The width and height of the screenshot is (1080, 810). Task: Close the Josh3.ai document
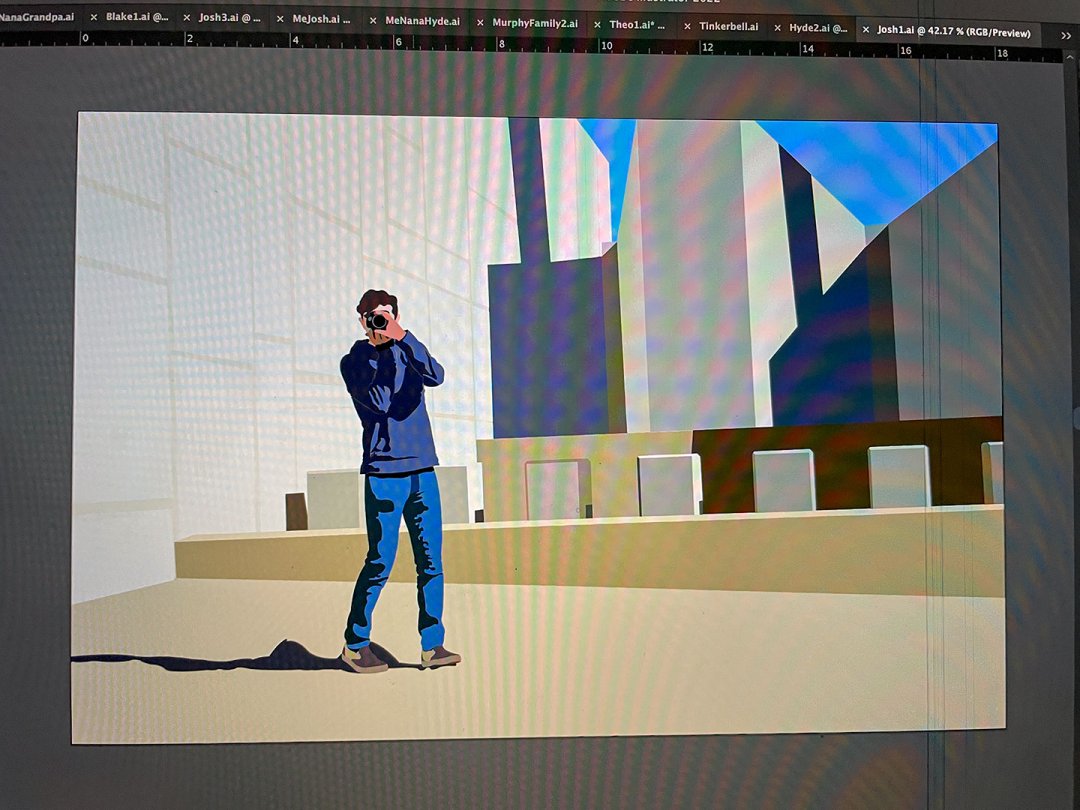(186, 18)
